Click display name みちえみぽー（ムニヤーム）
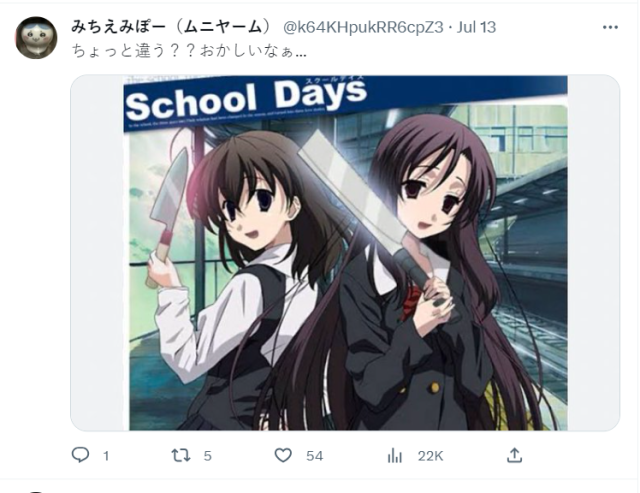Screen dimensions: 640x493 [x=171, y=27]
